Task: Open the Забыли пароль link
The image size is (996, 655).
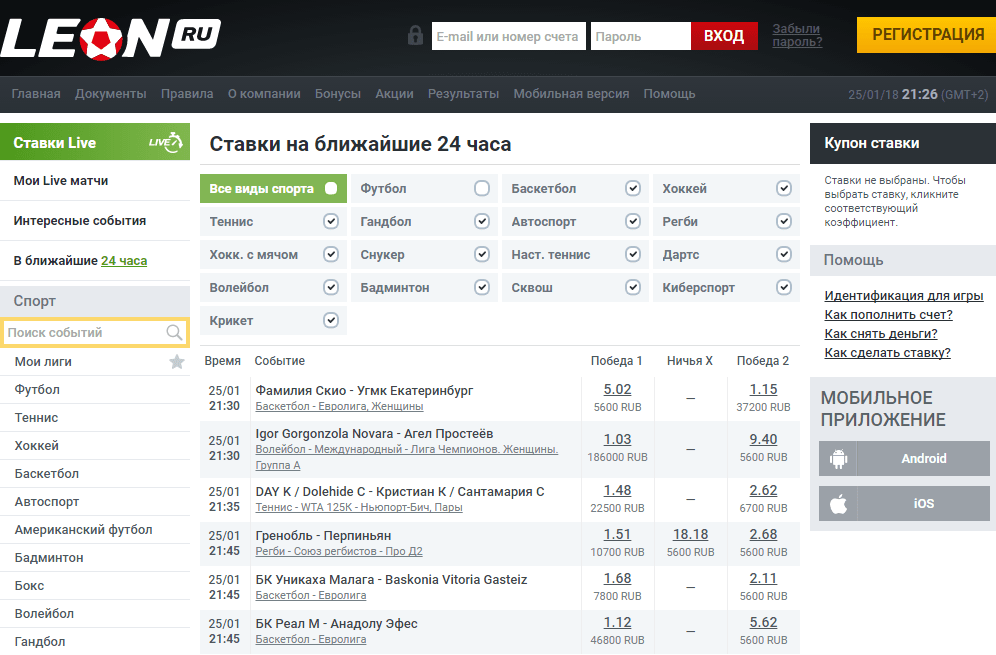Action: pos(797,35)
